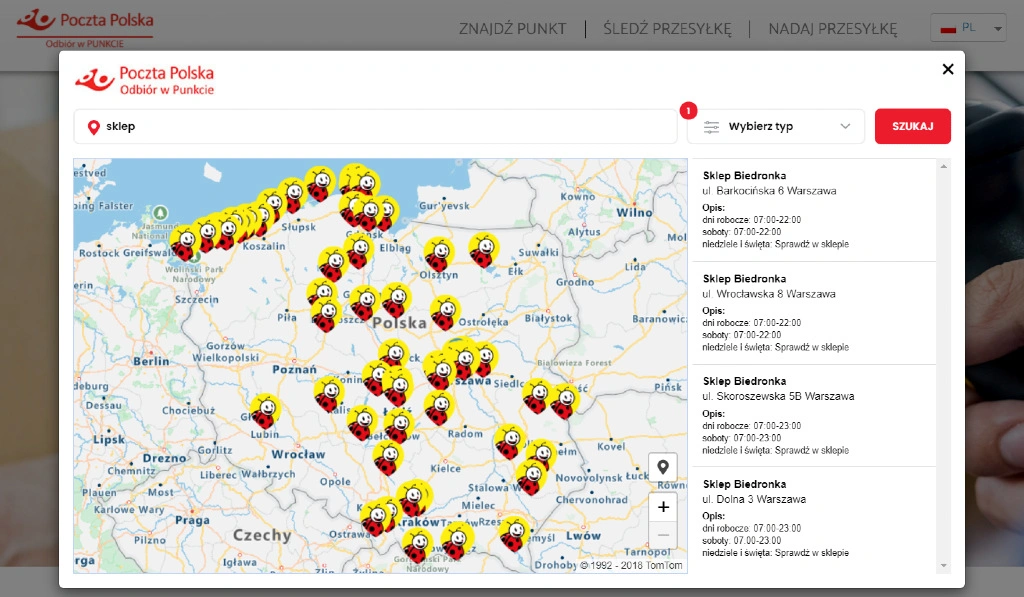The width and height of the screenshot is (1024, 597).
Task: Click the Biedronka marker near Lubin
Action: coord(265,411)
